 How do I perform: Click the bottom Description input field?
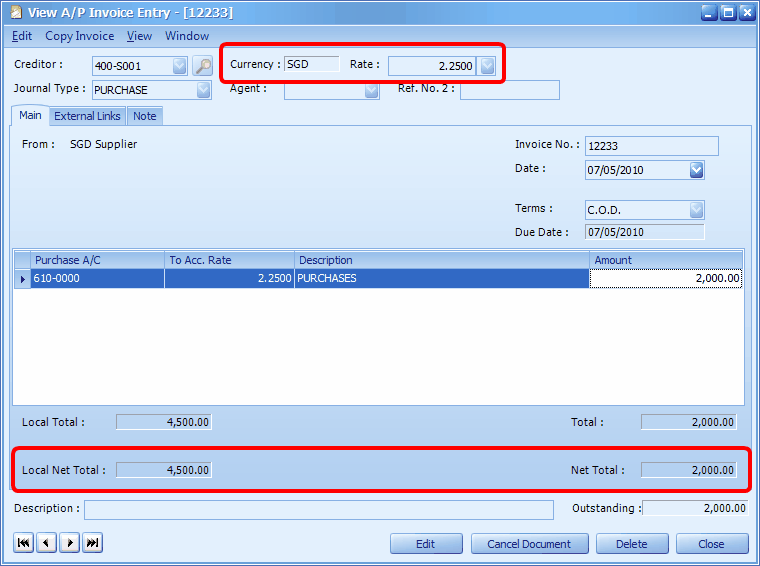(319, 510)
